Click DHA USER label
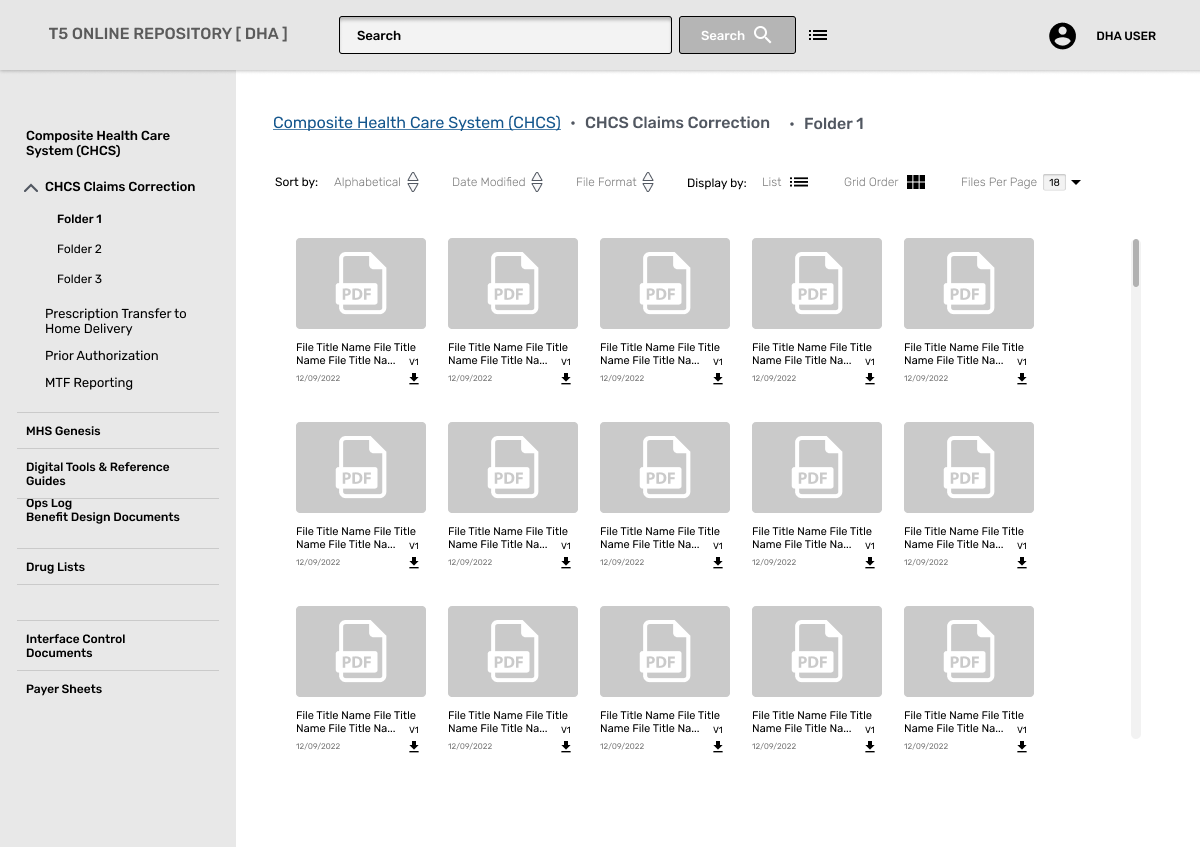Image resolution: width=1200 pixels, height=847 pixels. pos(1126,36)
